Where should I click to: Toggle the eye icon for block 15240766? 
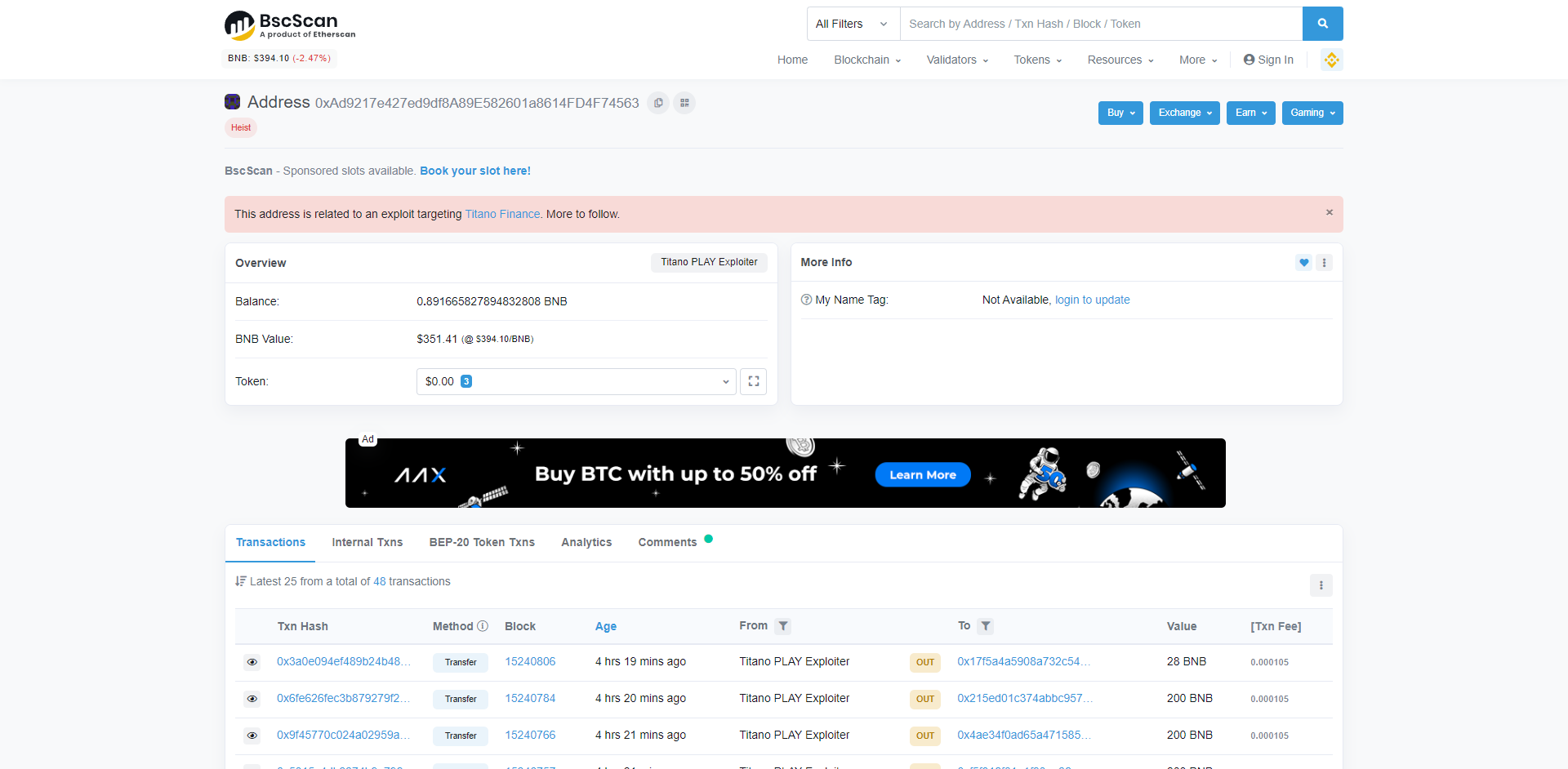[x=252, y=736]
